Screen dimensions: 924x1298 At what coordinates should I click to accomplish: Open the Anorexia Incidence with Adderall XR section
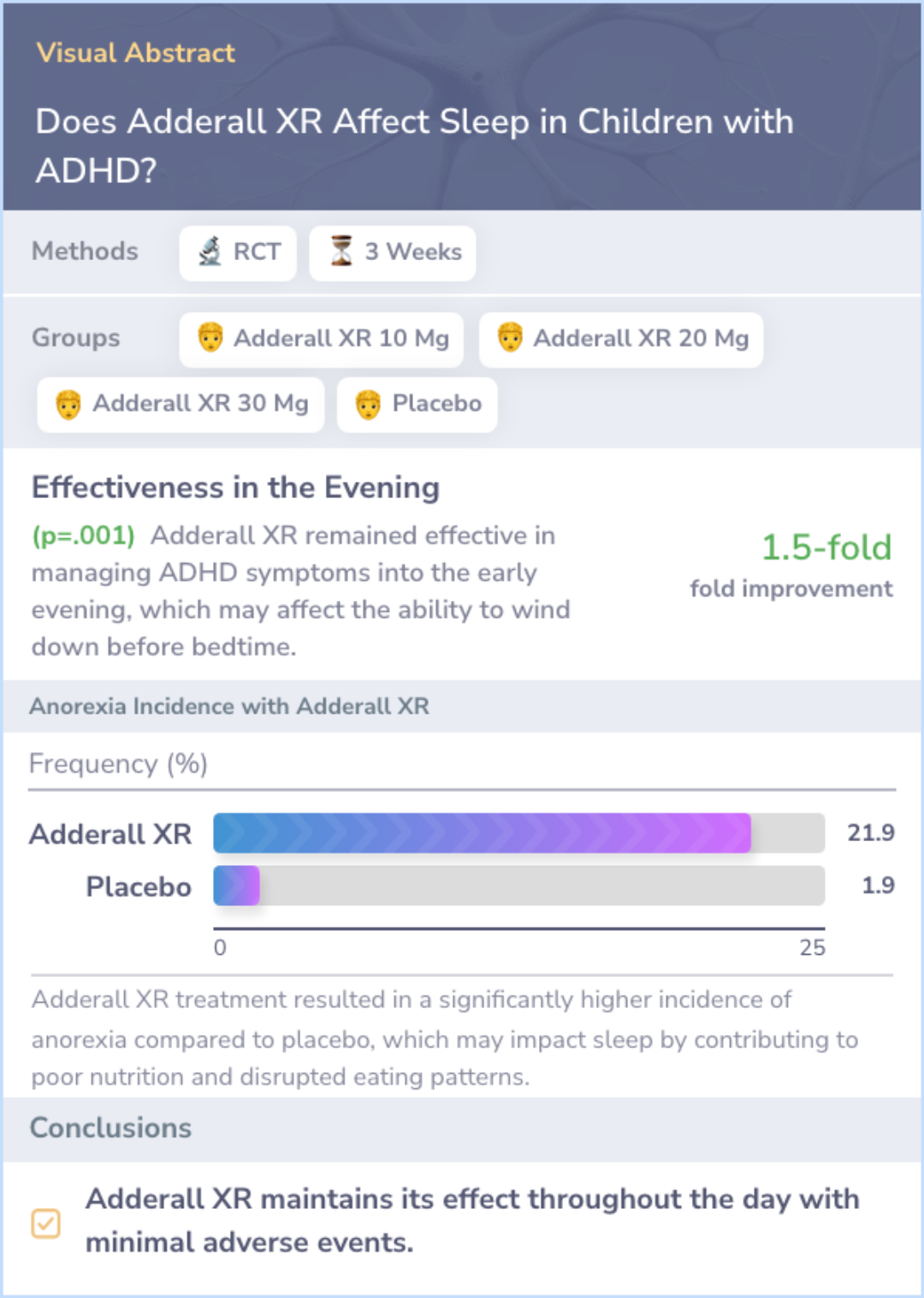point(462,707)
